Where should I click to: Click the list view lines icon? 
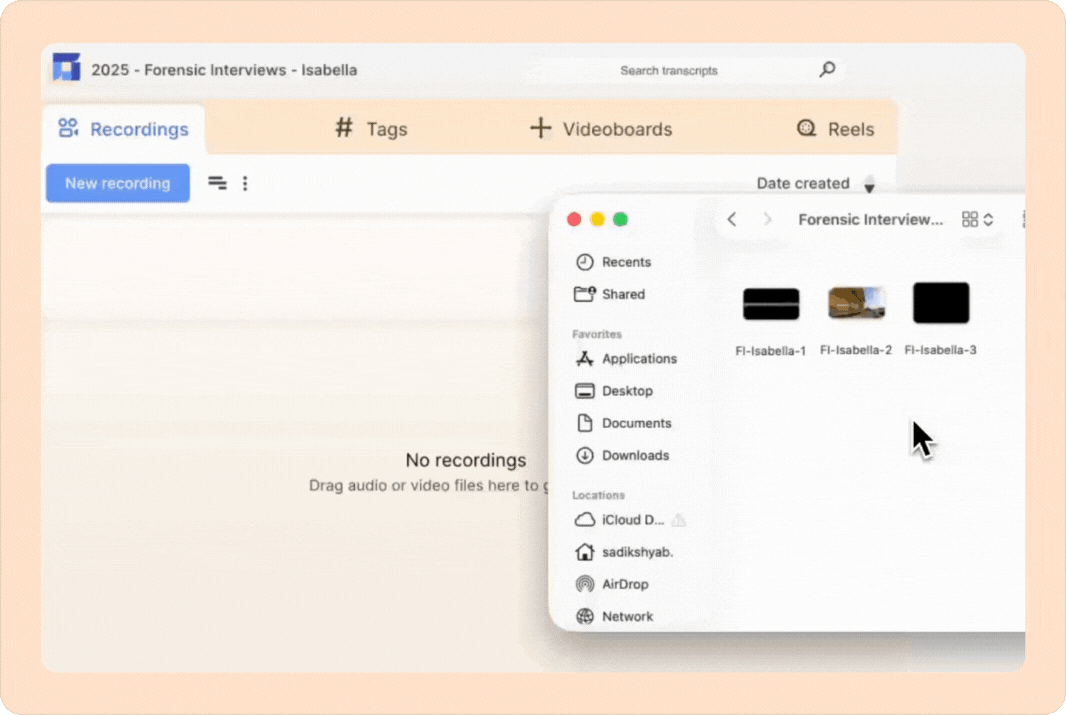click(217, 183)
